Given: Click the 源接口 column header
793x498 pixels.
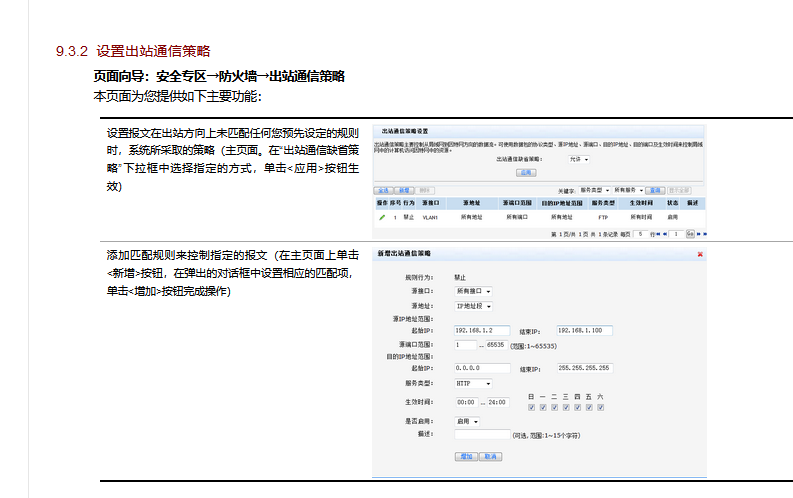Looking at the screenshot, I should pyautogui.click(x=431, y=203).
